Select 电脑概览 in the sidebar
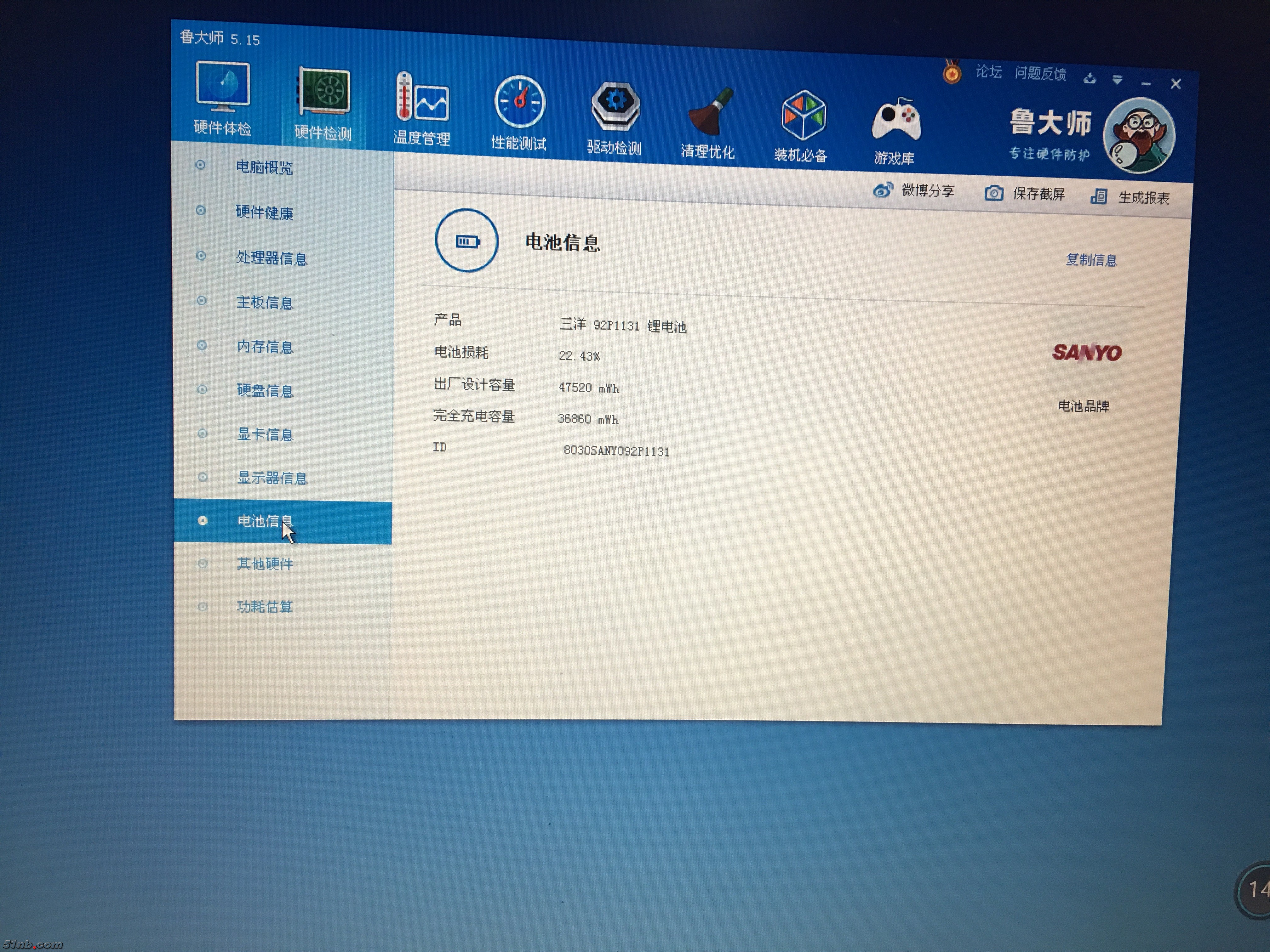This screenshot has width=1270, height=952. pos(264,167)
